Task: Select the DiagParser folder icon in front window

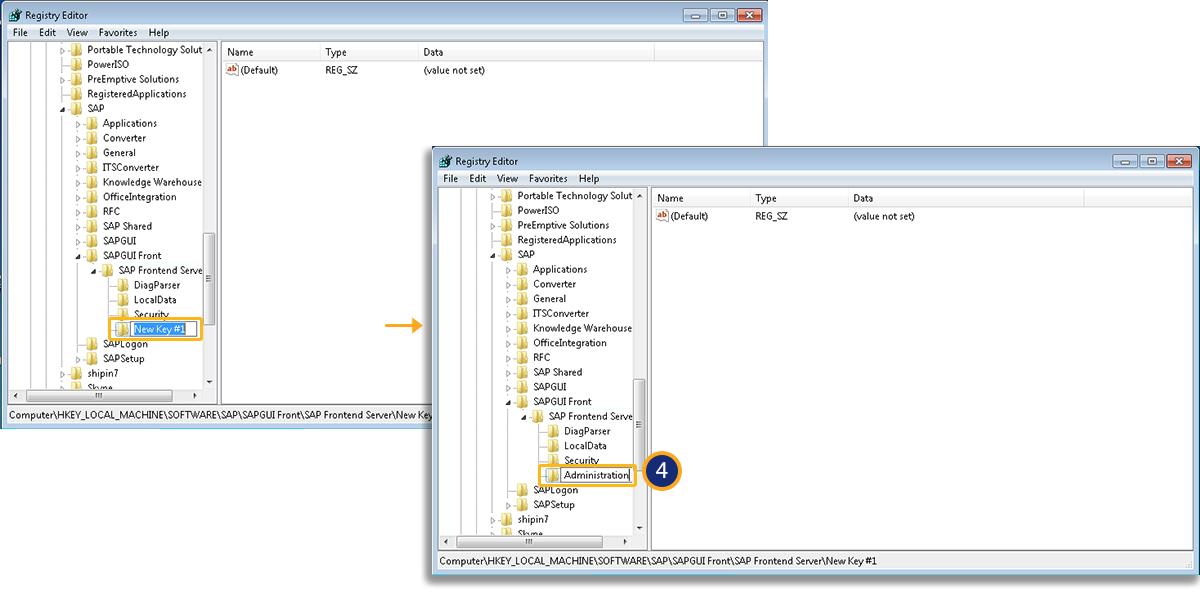Action: click(553, 431)
